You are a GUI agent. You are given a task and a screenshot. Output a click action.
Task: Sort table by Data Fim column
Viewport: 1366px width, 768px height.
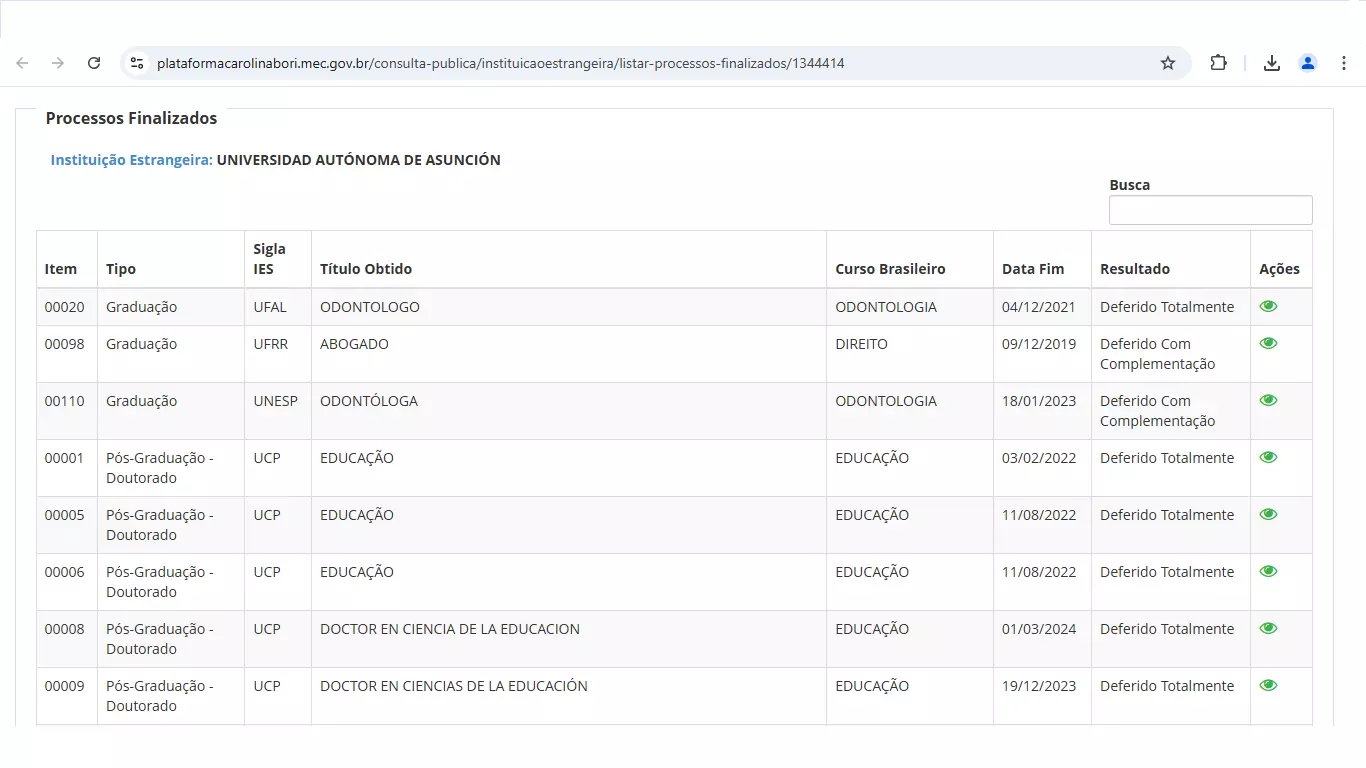(1033, 269)
